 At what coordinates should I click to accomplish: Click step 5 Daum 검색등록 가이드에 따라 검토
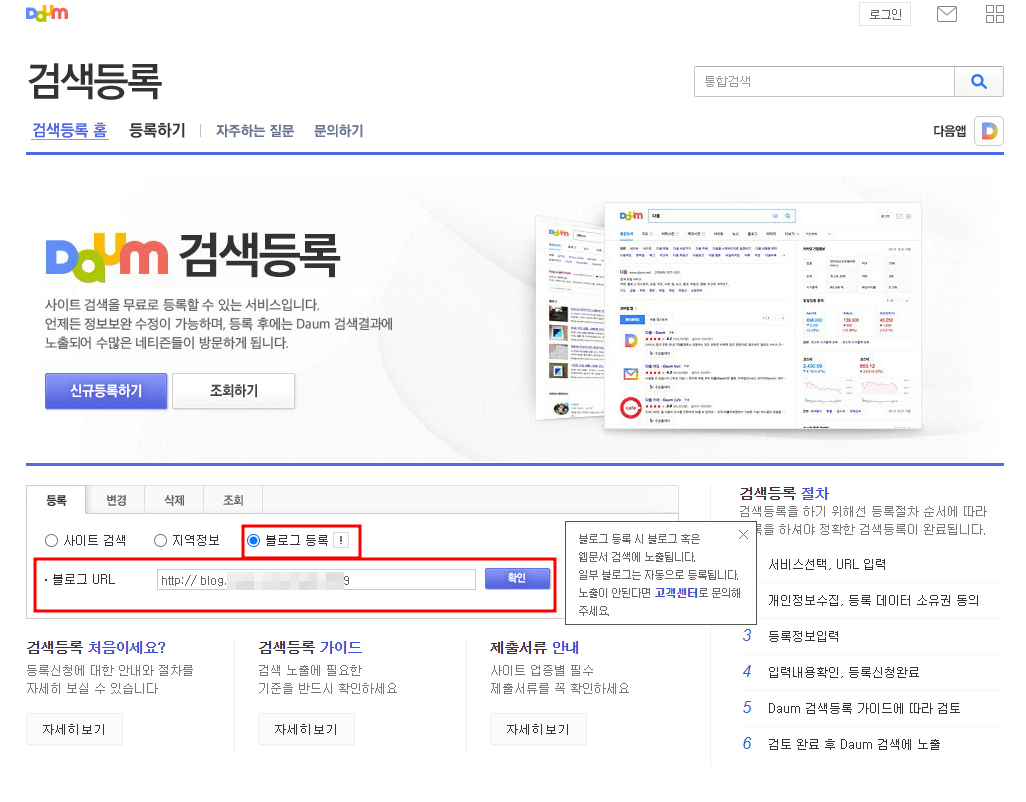(864, 708)
